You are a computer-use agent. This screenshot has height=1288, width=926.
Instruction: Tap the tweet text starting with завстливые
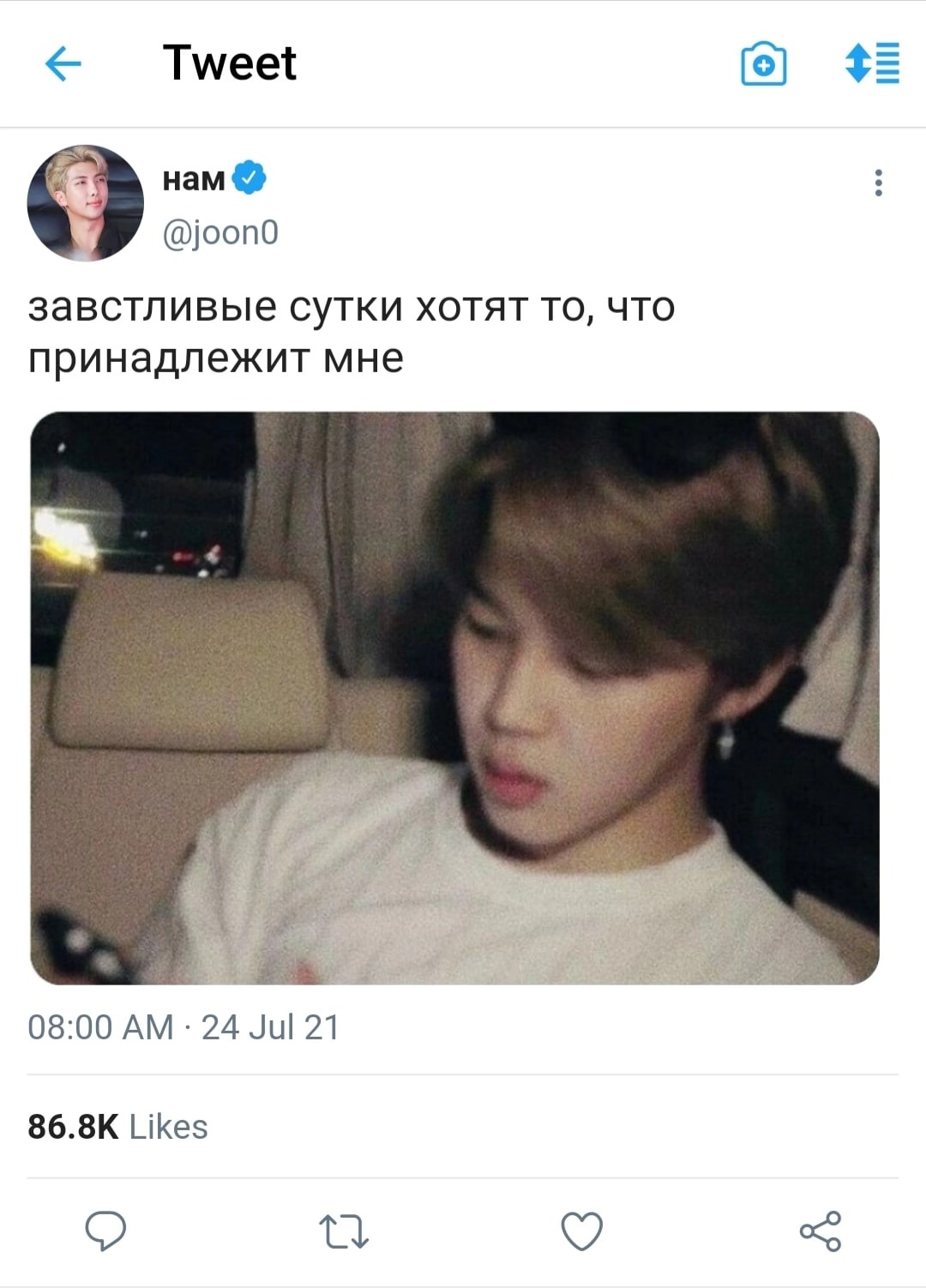point(352,332)
